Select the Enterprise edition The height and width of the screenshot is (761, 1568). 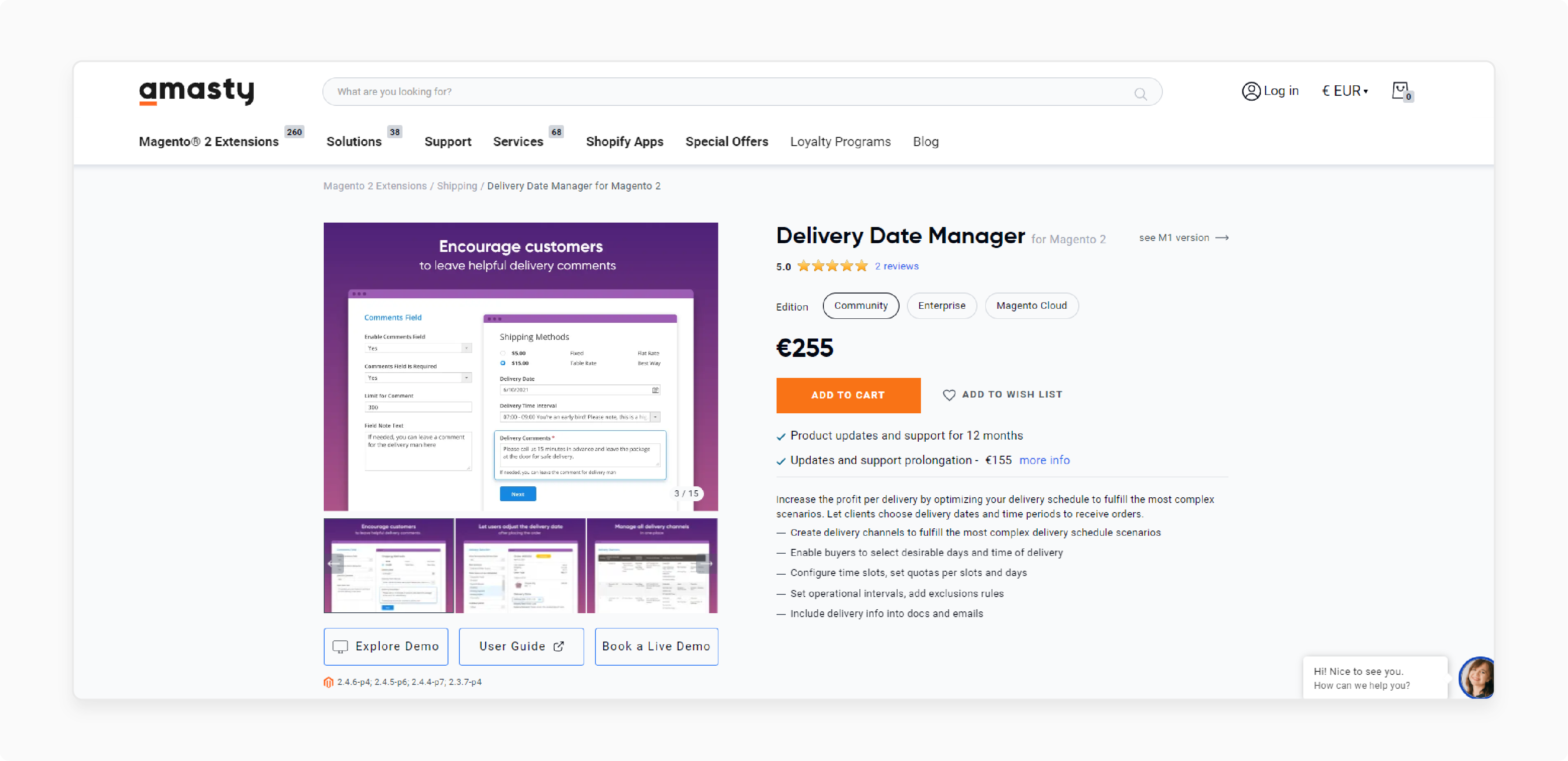[941, 306]
